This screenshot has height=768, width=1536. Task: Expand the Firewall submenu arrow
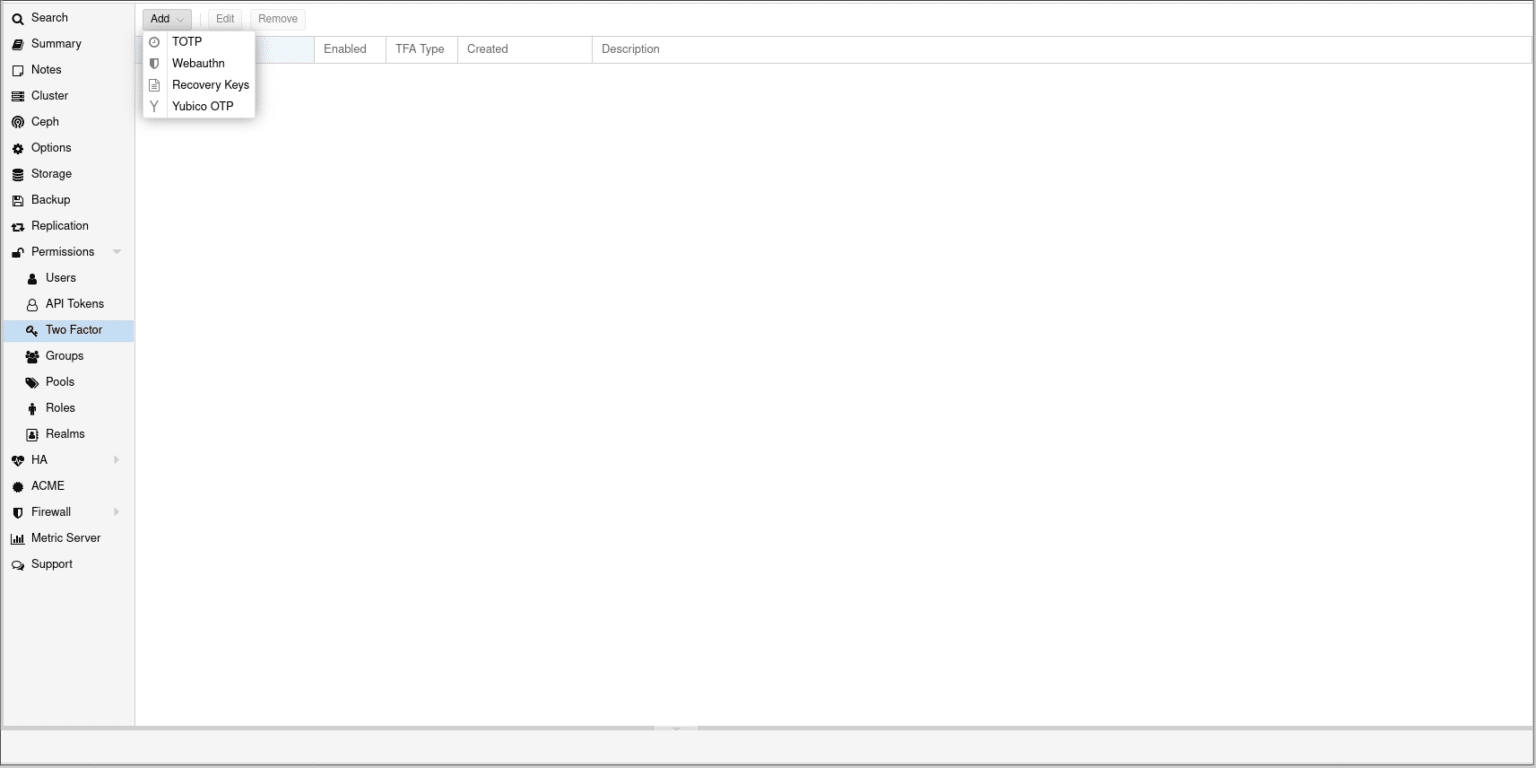(x=117, y=512)
